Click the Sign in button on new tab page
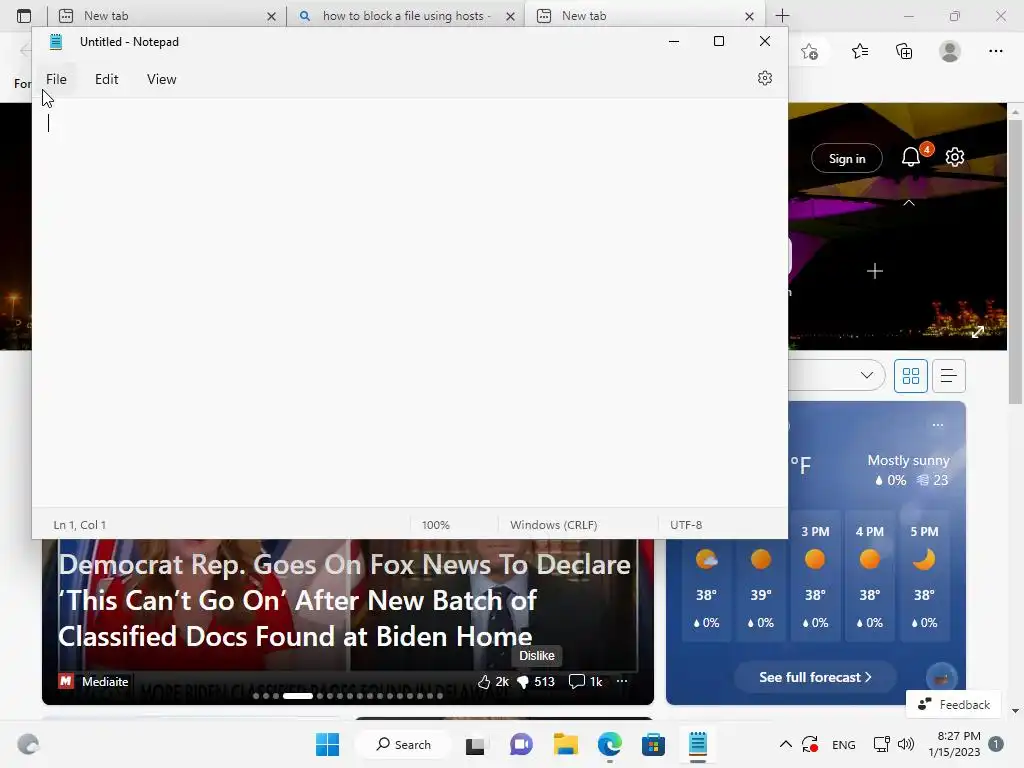1024x768 pixels. coord(847,159)
